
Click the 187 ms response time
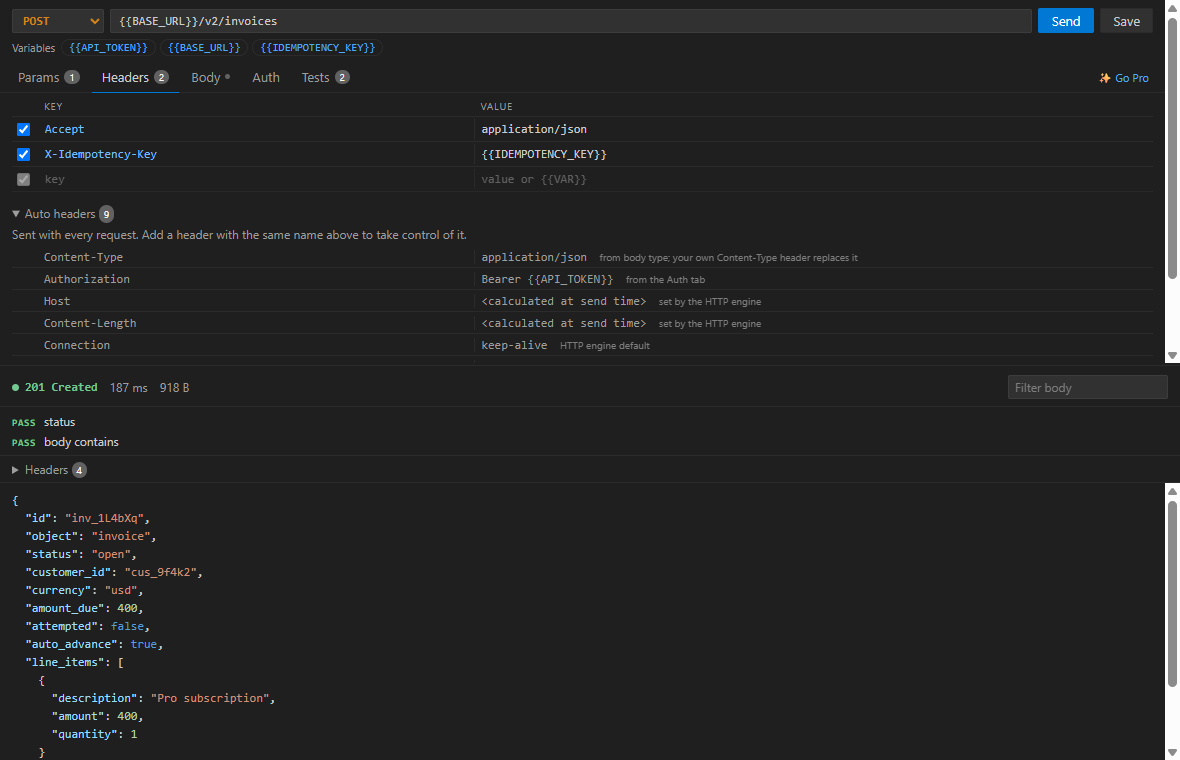click(x=129, y=388)
